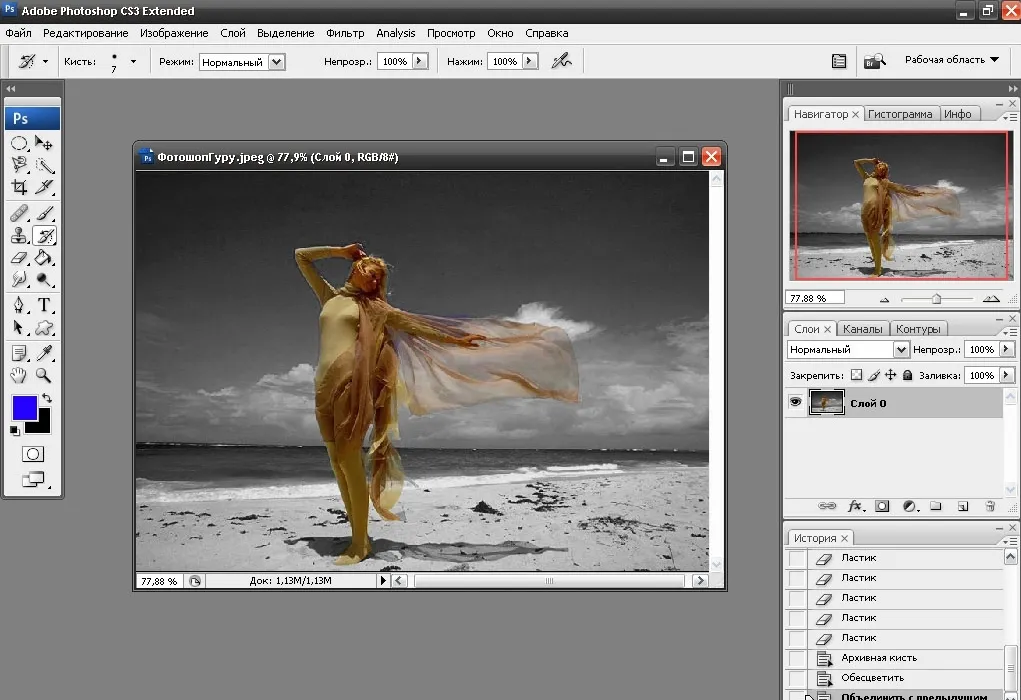Open the Фильтр menu

point(345,33)
